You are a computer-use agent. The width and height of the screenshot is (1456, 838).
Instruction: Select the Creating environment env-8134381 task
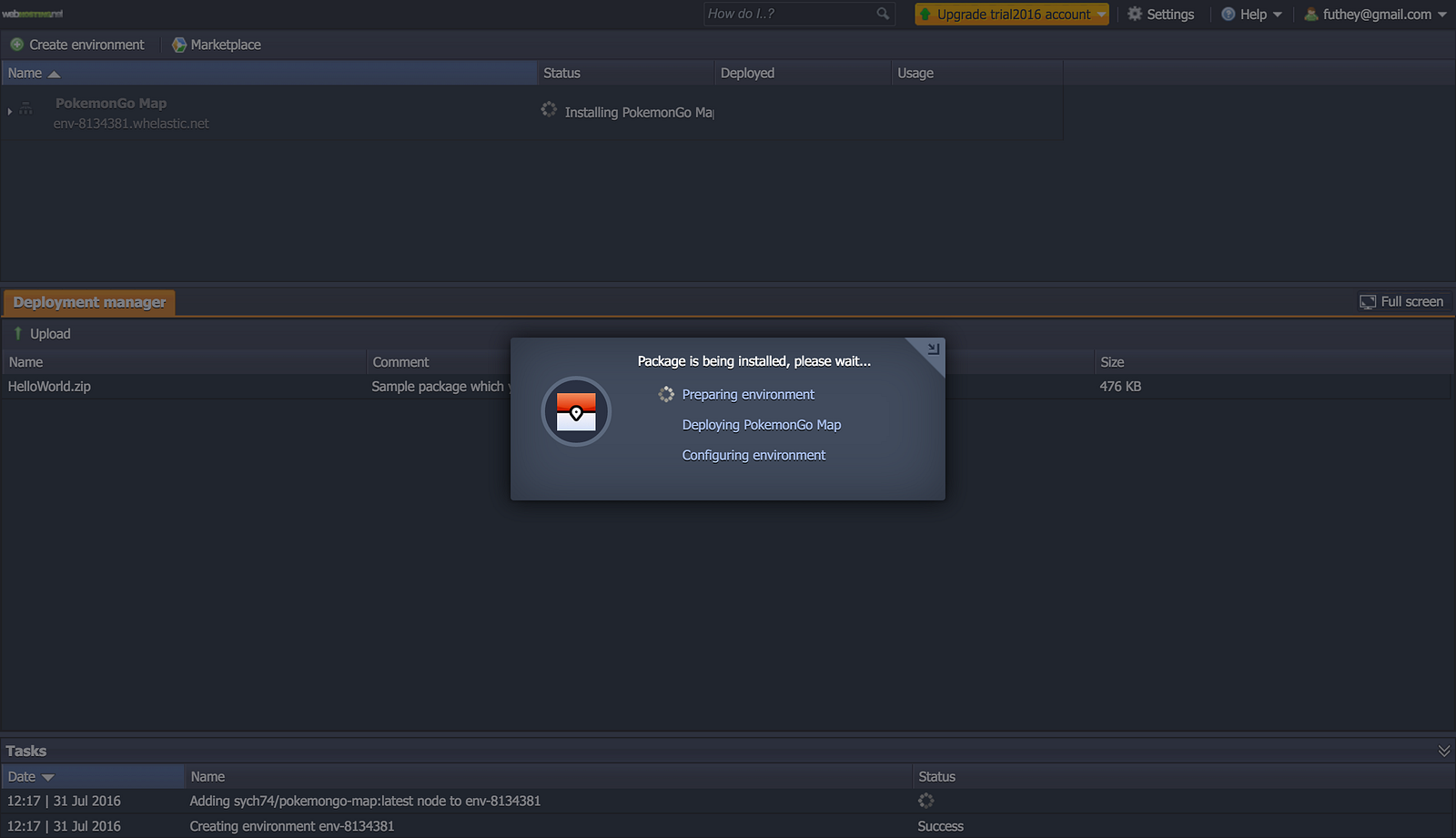point(726,826)
